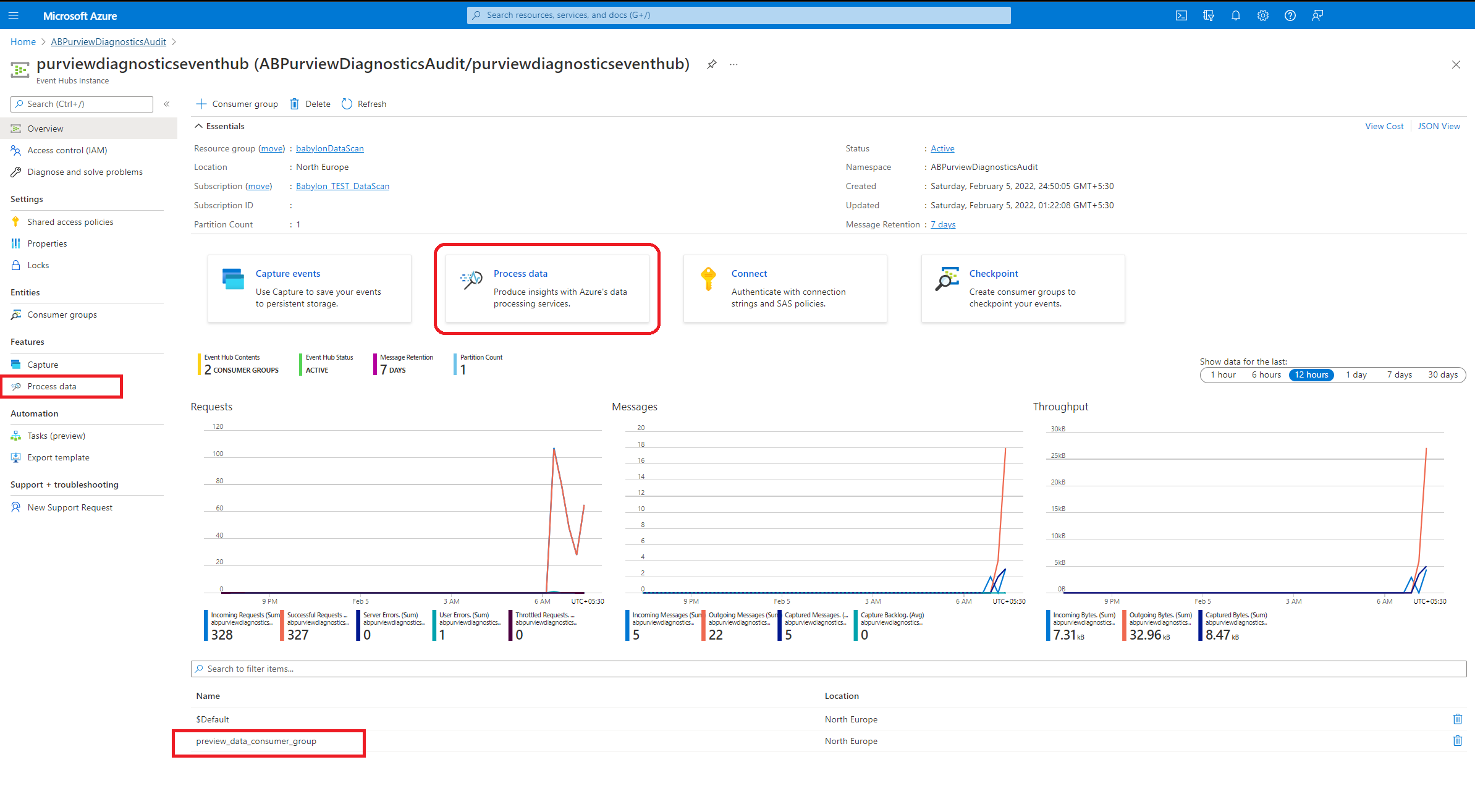Click the Delete toolbar button
The image size is (1475, 812).
point(310,104)
